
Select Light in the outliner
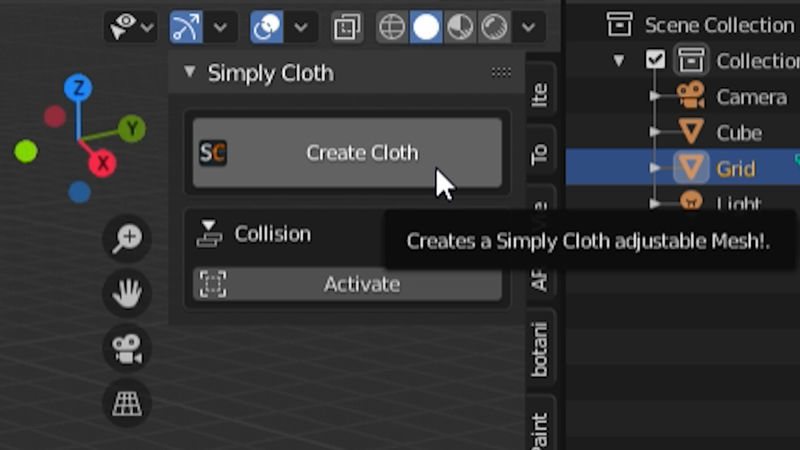(739, 203)
